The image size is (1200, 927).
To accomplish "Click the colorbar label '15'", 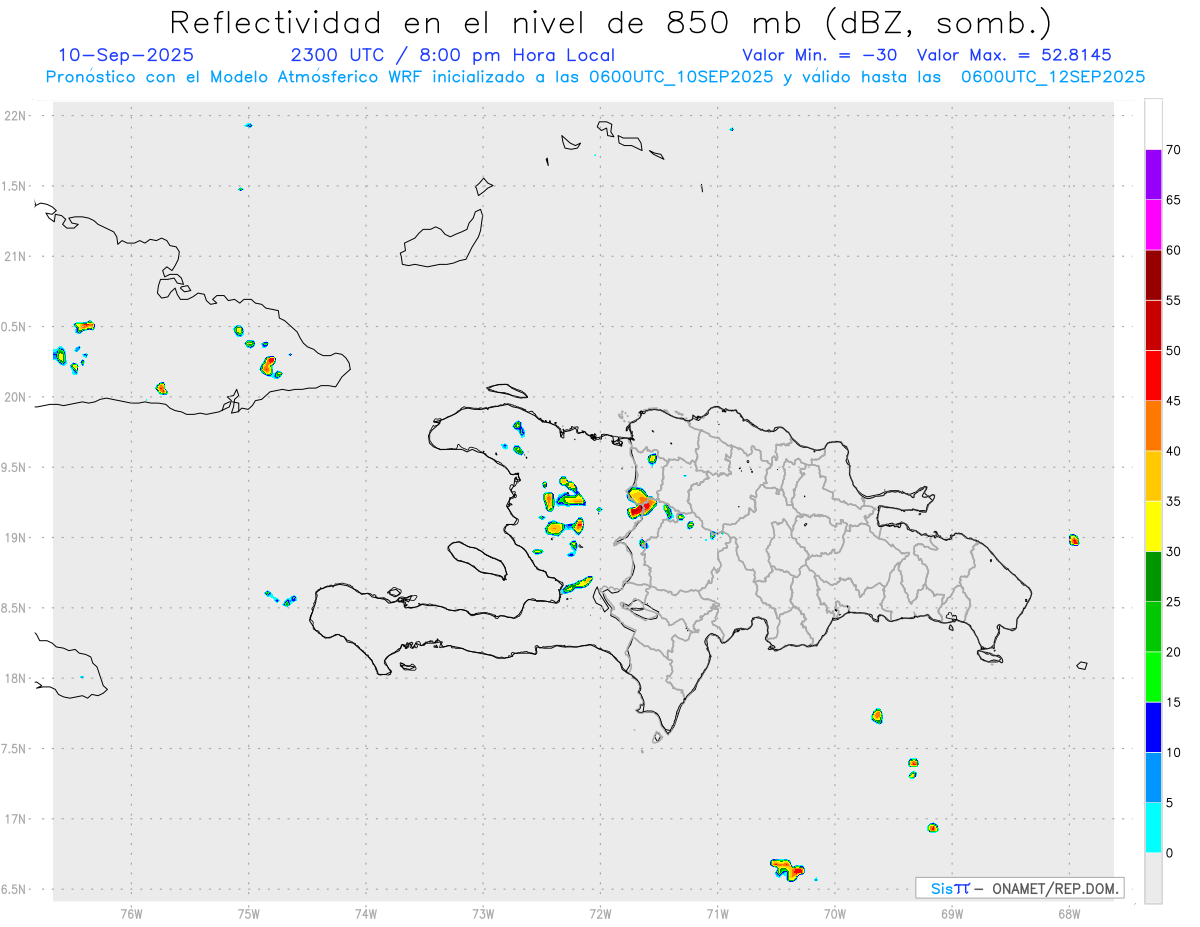I will 1173,702.
